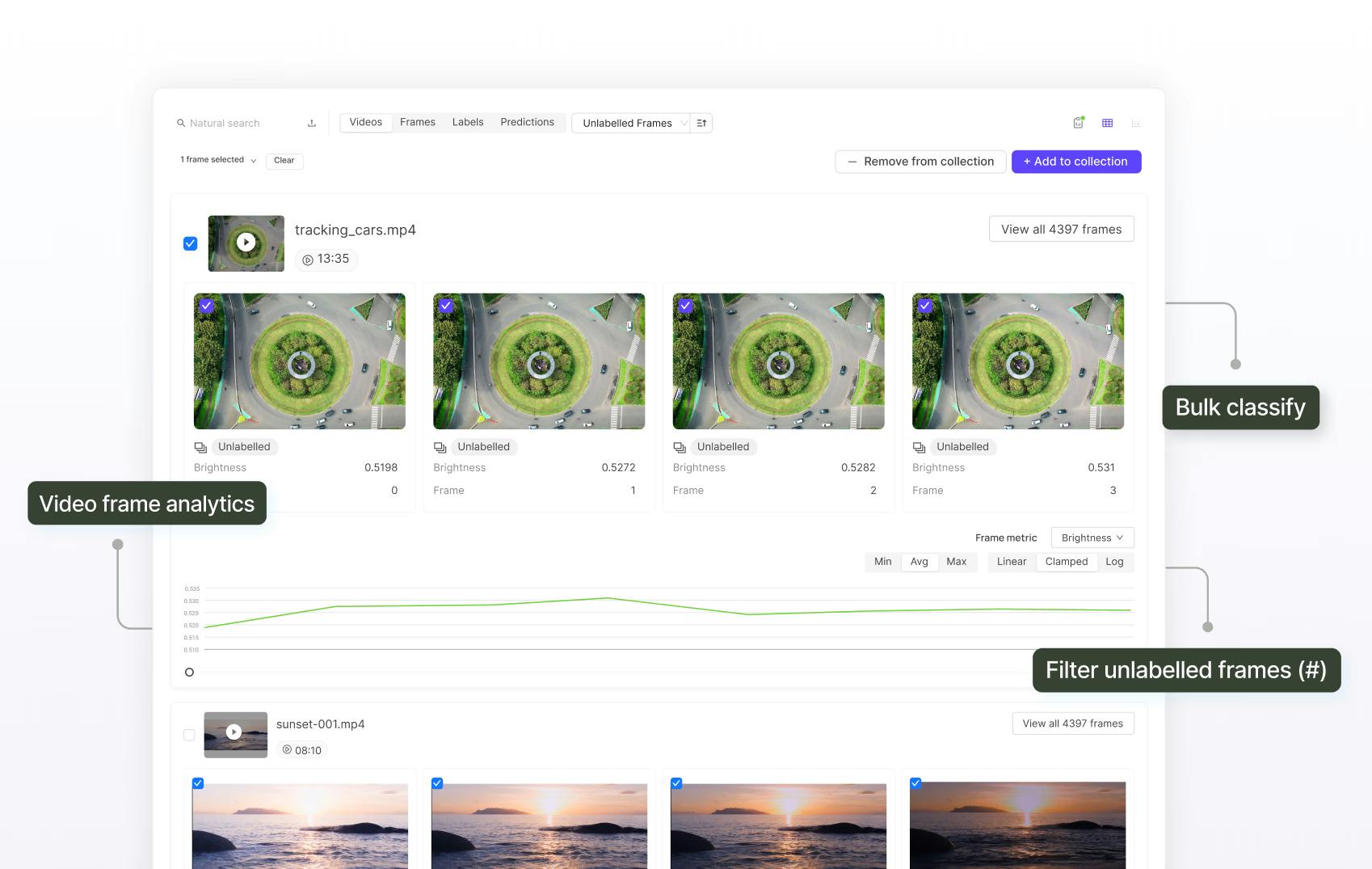Open the report panel via clipboard icon
This screenshot has height=869, width=1372.
coord(1078,122)
